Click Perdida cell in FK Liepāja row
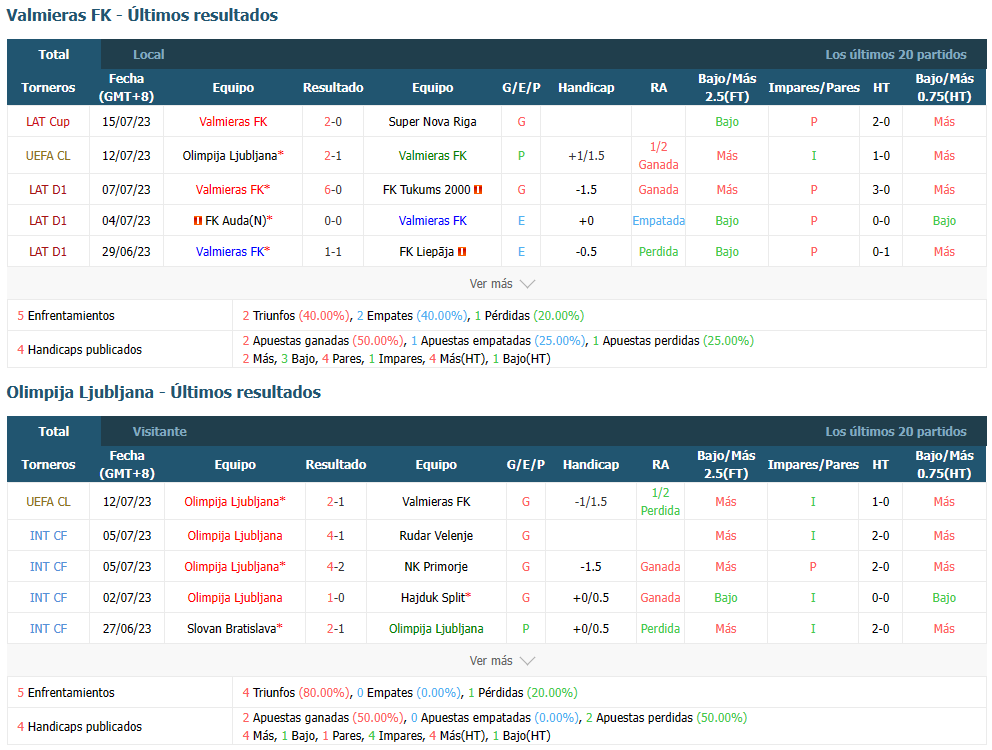992x750 pixels. tap(659, 252)
